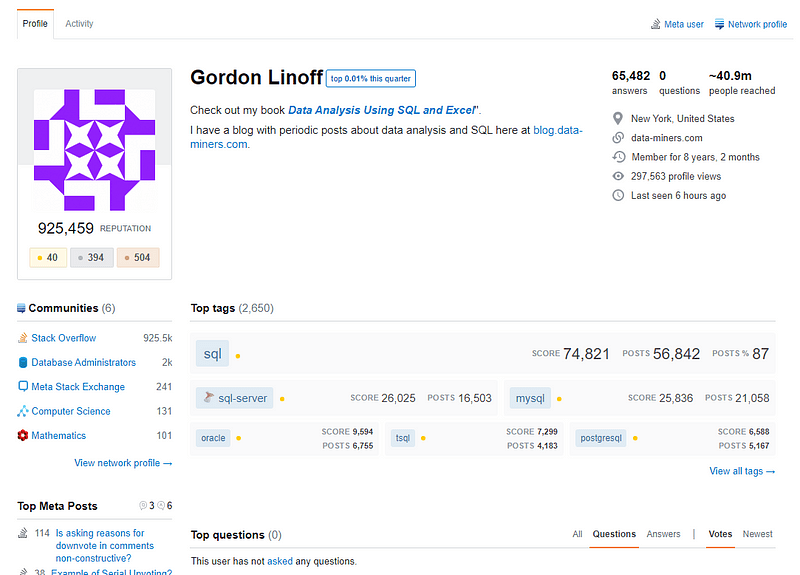Click the top 0.01% this quarter badge

pyautogui.click(x=370, y=79)
